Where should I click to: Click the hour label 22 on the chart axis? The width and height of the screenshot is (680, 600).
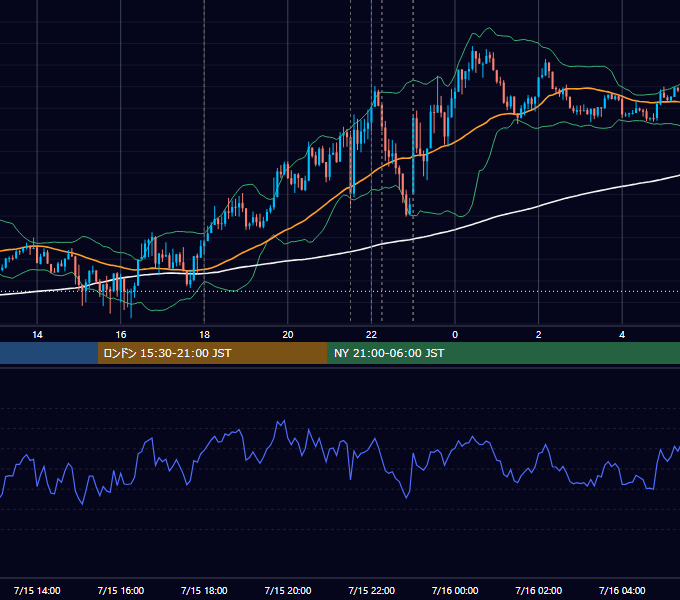click(x=371, y=335)
